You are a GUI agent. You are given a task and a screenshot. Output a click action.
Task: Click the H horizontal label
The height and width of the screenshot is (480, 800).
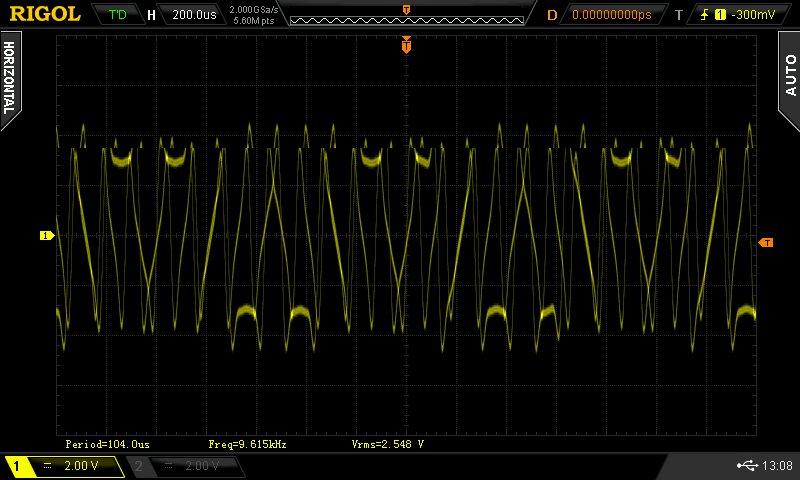click(x=152, y=15)
